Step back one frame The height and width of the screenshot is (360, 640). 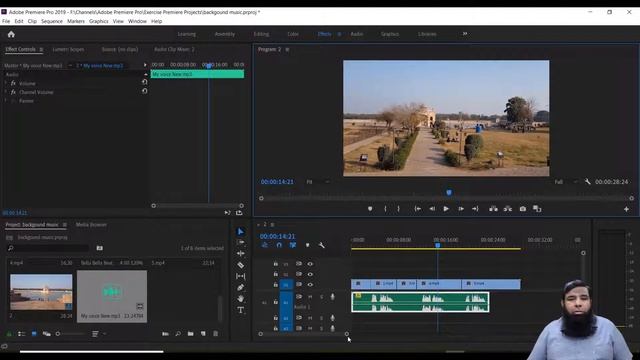point(432,209)
